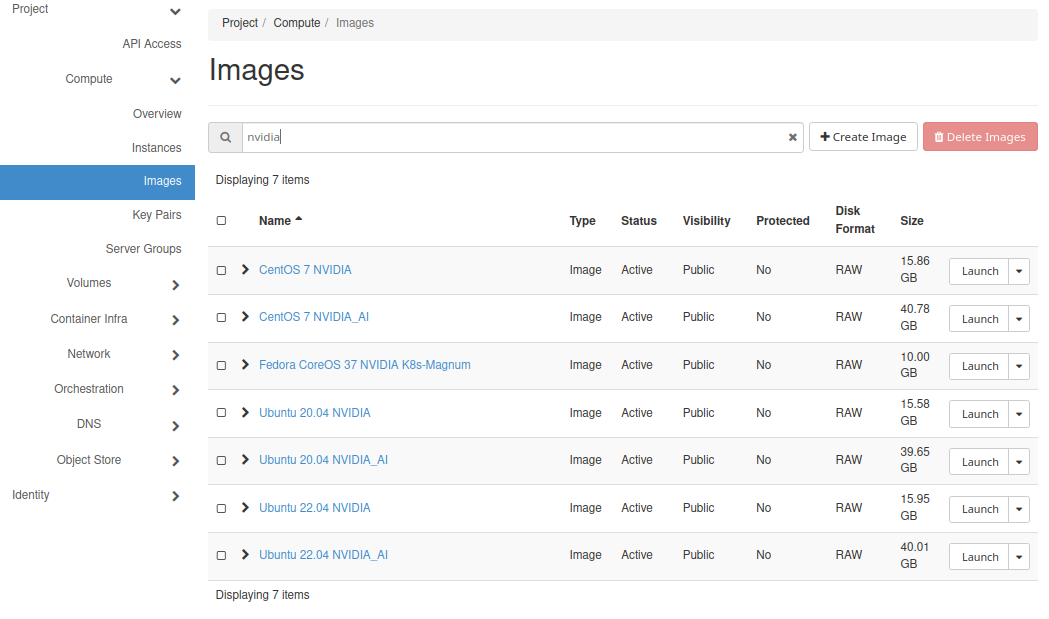Screen dimensions: 1049x619
Task: Open Launch dropdown for Ubuntu 20.04 NVIDIA_AI
Action: coord(1019,462)
